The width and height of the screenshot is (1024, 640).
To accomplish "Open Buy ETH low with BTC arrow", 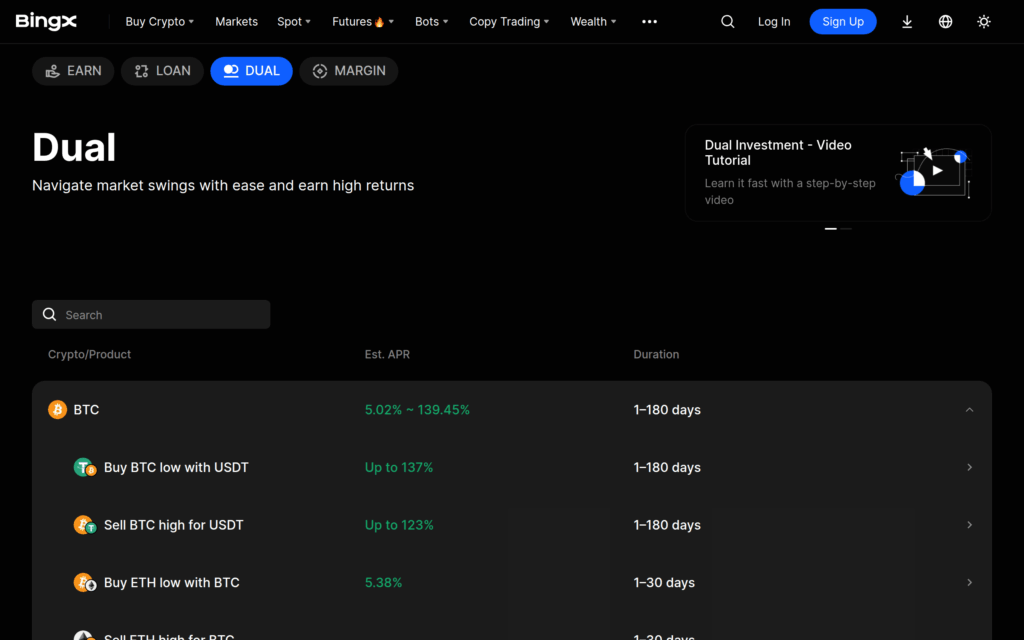I will pos(969,582).
